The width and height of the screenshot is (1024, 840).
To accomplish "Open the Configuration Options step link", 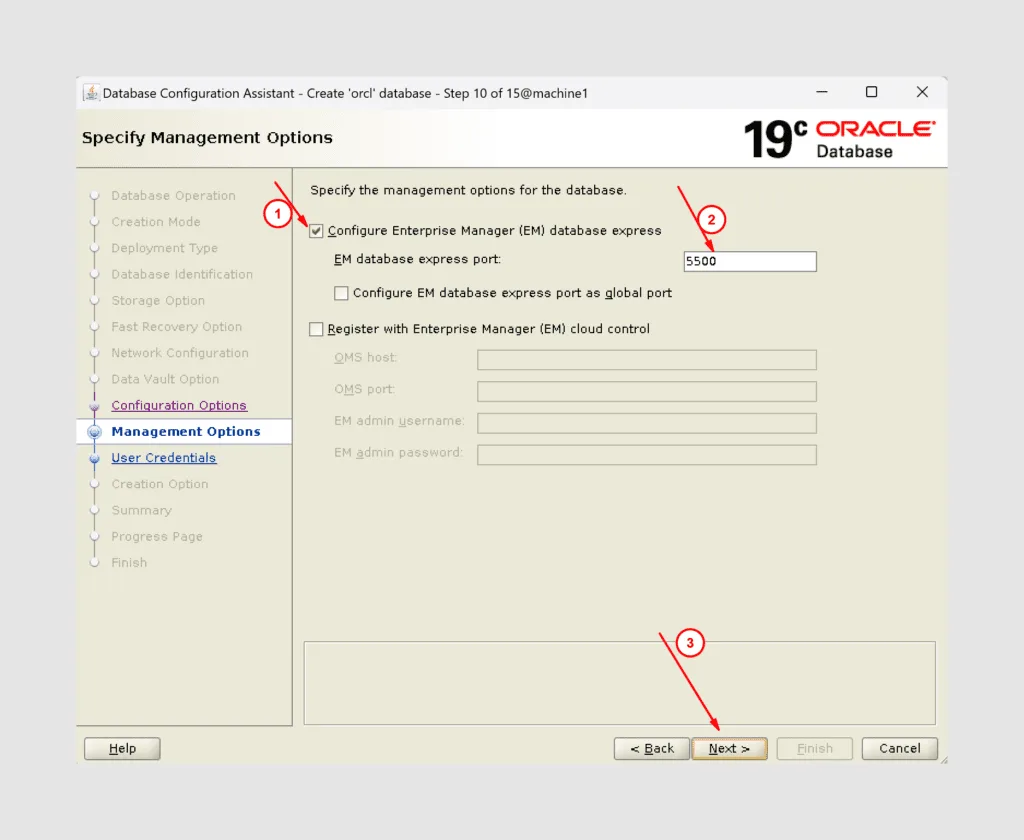I will point(179,405).
